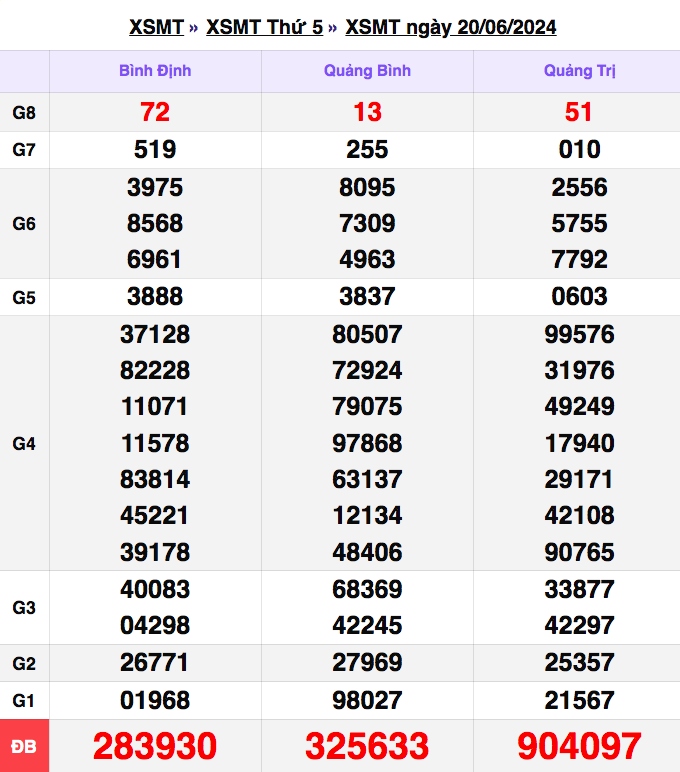Viewport: 680px width, 772px height.
Task: Click G4 number 39178
Action: (x=155, y=552)
